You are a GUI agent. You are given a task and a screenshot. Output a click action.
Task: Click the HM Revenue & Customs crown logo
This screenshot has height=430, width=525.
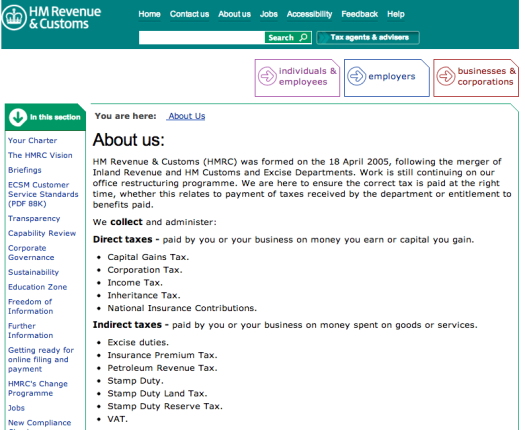coord(14,18)
